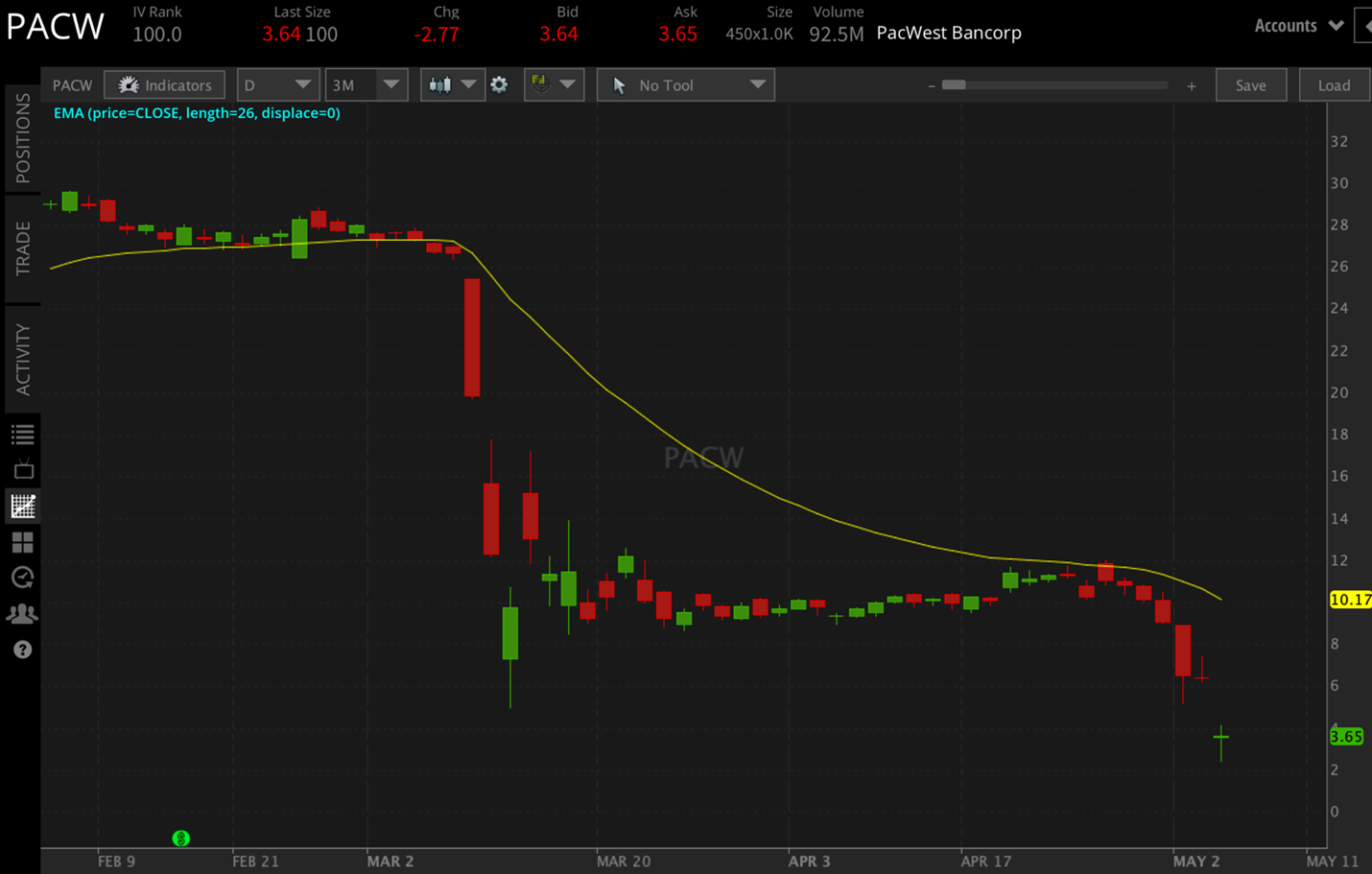Open chart settings via the gear icon
Image resolution: width=1372 pixels, height=874 pixels.
pos(499,84)
